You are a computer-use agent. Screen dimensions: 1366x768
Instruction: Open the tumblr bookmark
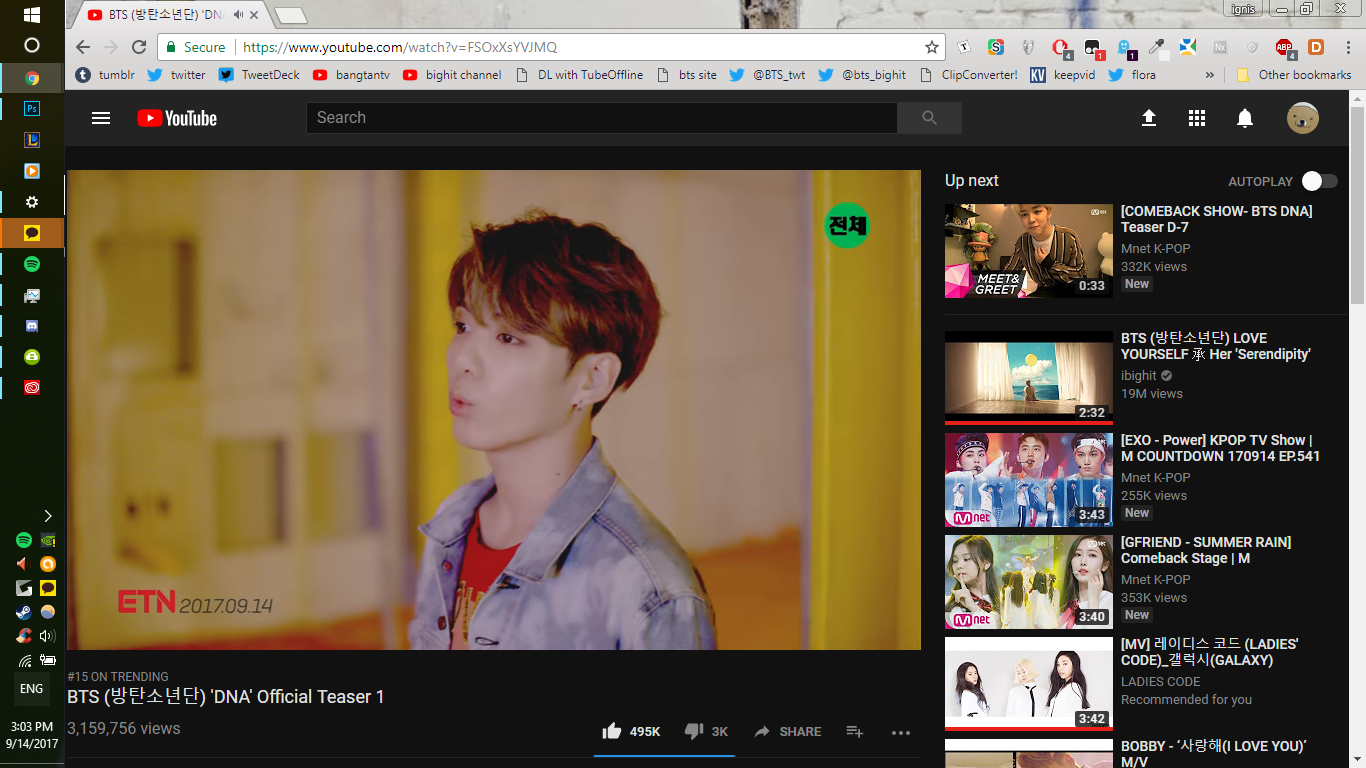(105, 75)
